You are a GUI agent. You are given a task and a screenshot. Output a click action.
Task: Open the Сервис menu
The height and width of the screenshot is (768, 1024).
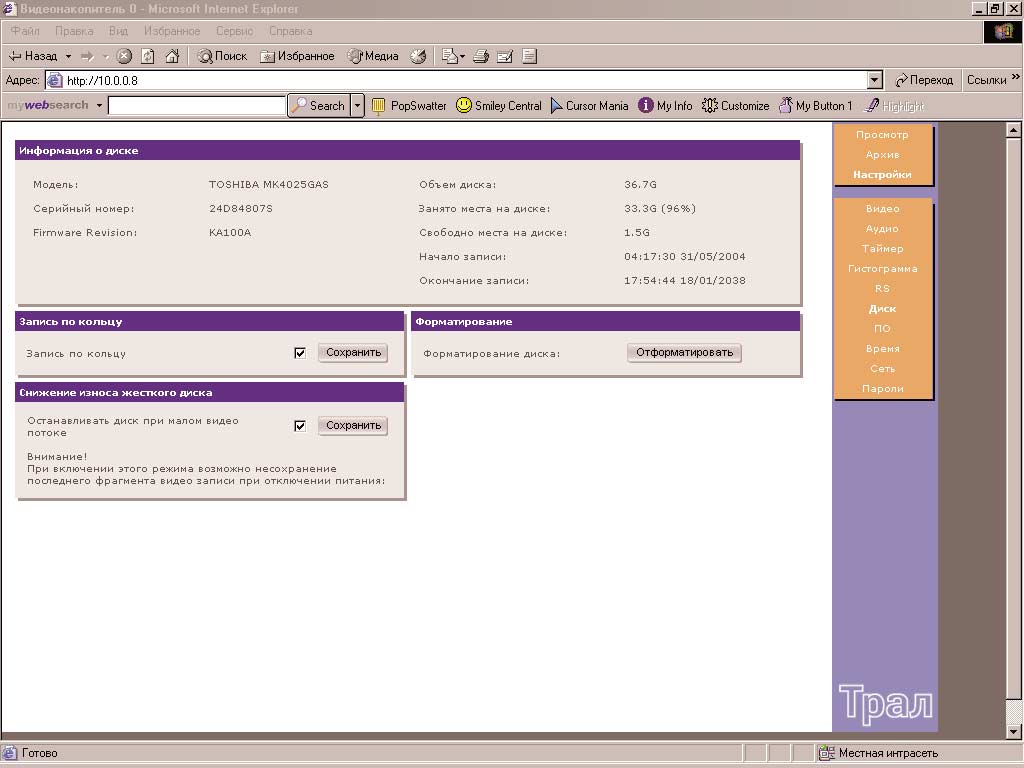coord(234,31)
